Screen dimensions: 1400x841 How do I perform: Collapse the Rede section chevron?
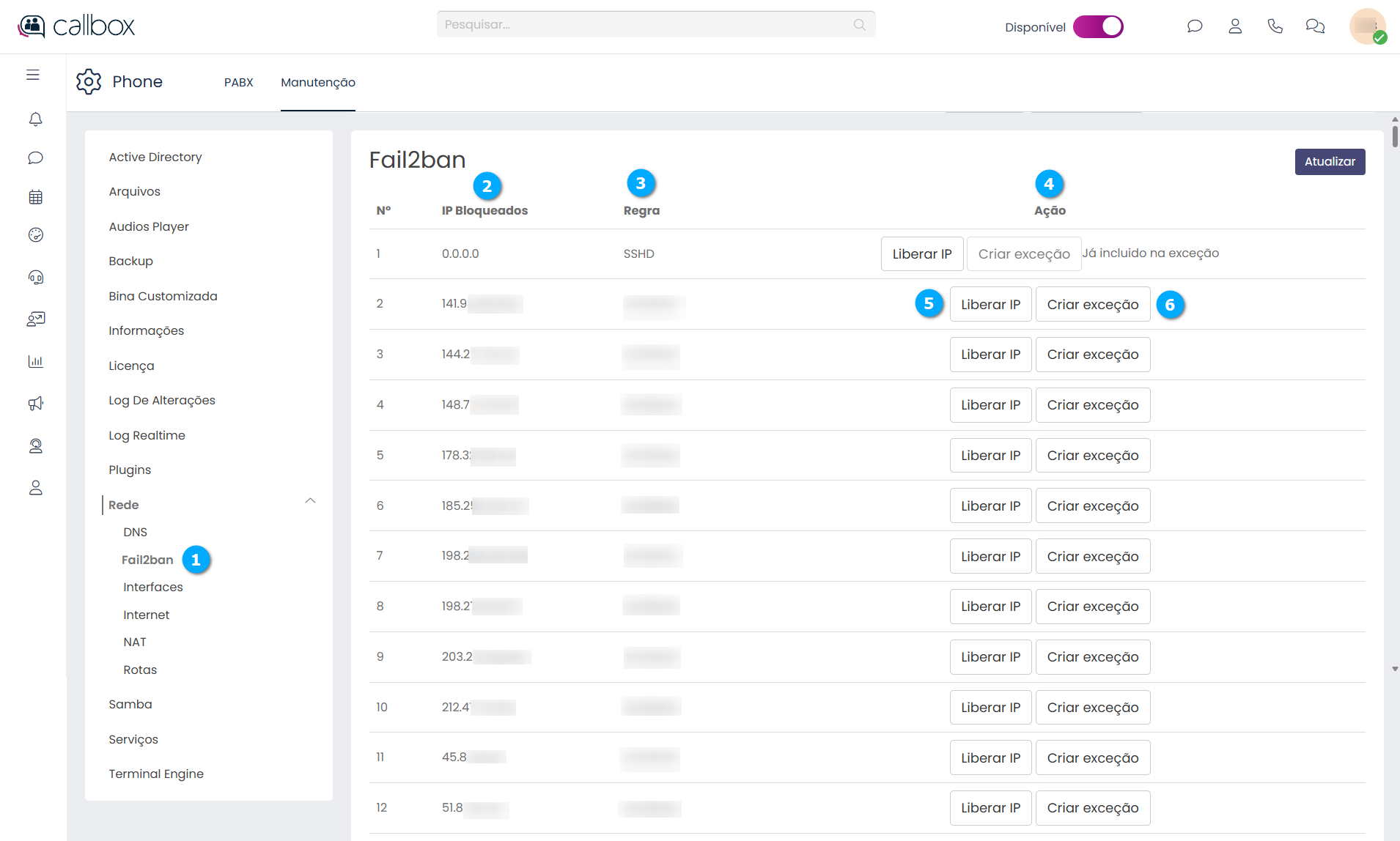(310, 501)
